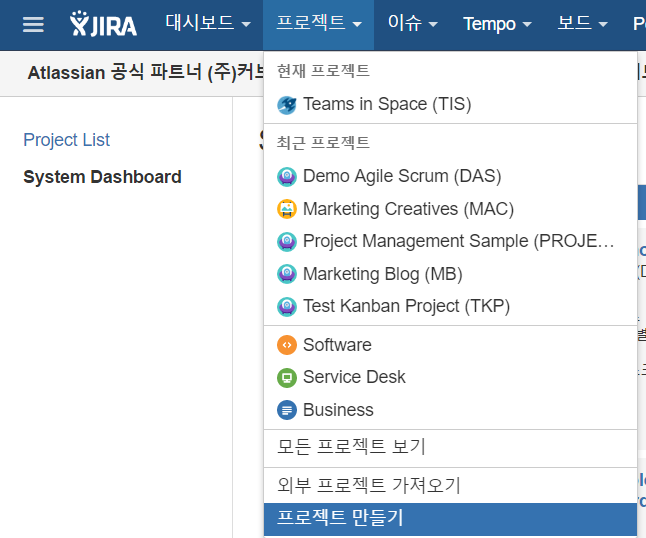Click the JIRA logo

tap(103, 24)
